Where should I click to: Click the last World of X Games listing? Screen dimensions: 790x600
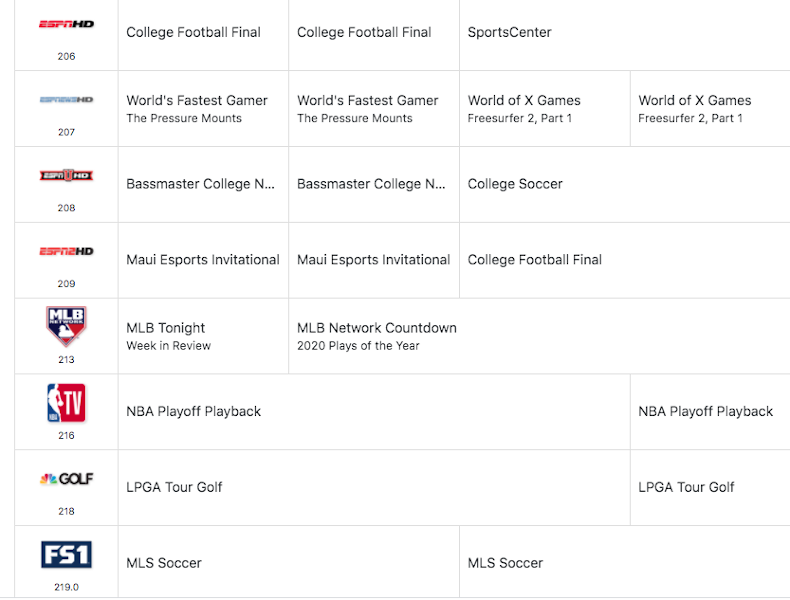point(695,108)
